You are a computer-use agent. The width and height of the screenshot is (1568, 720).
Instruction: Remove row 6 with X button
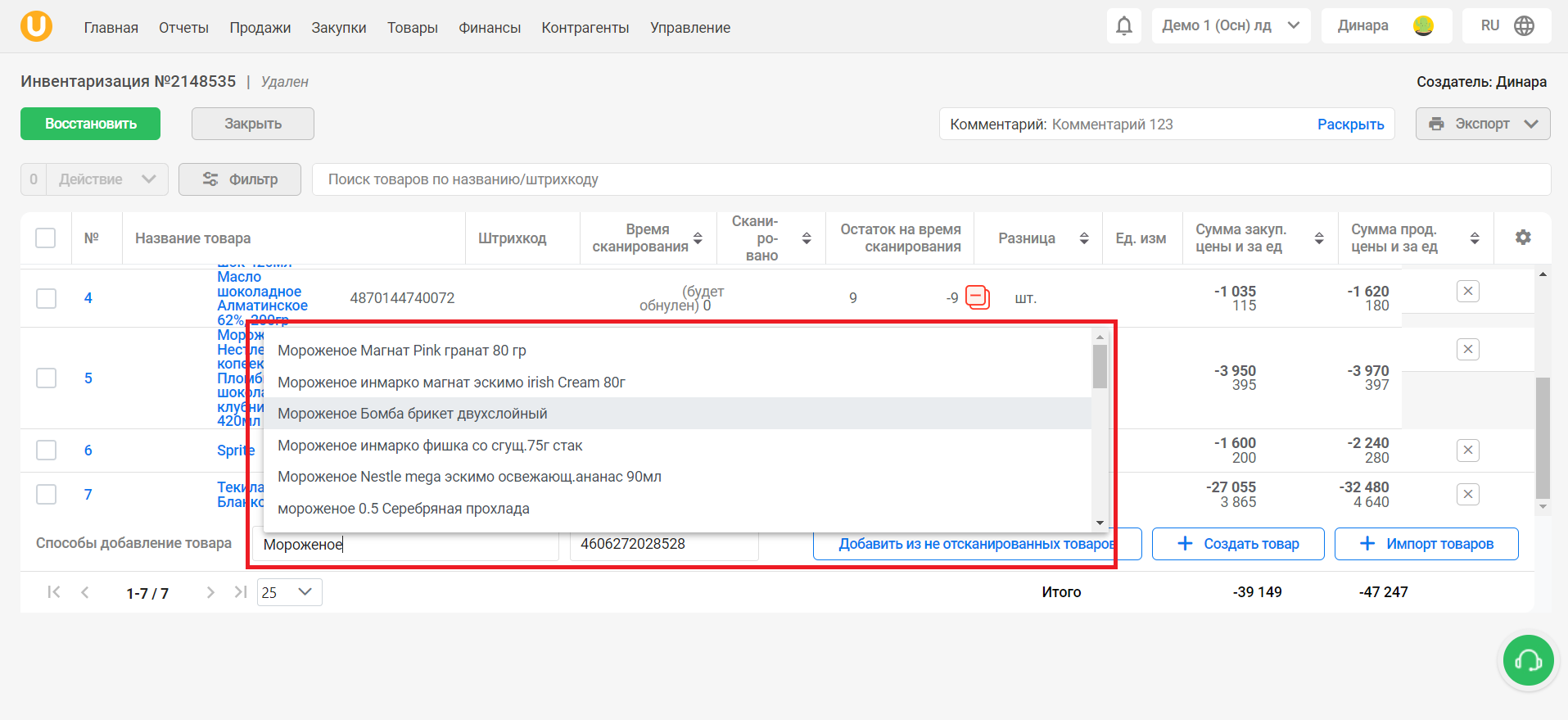pyautogui.click(x=1467, y=450)
